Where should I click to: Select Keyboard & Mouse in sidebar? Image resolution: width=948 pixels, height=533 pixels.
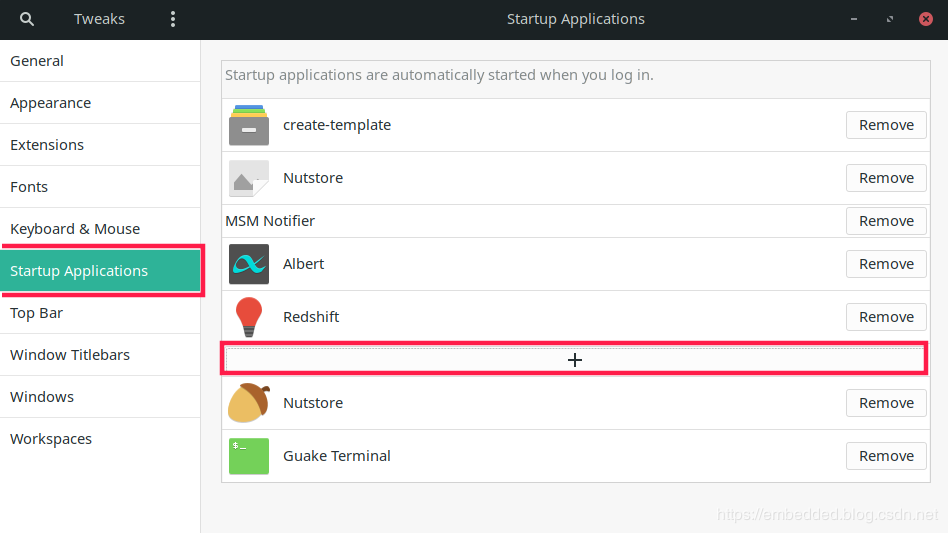click(75, 229)
